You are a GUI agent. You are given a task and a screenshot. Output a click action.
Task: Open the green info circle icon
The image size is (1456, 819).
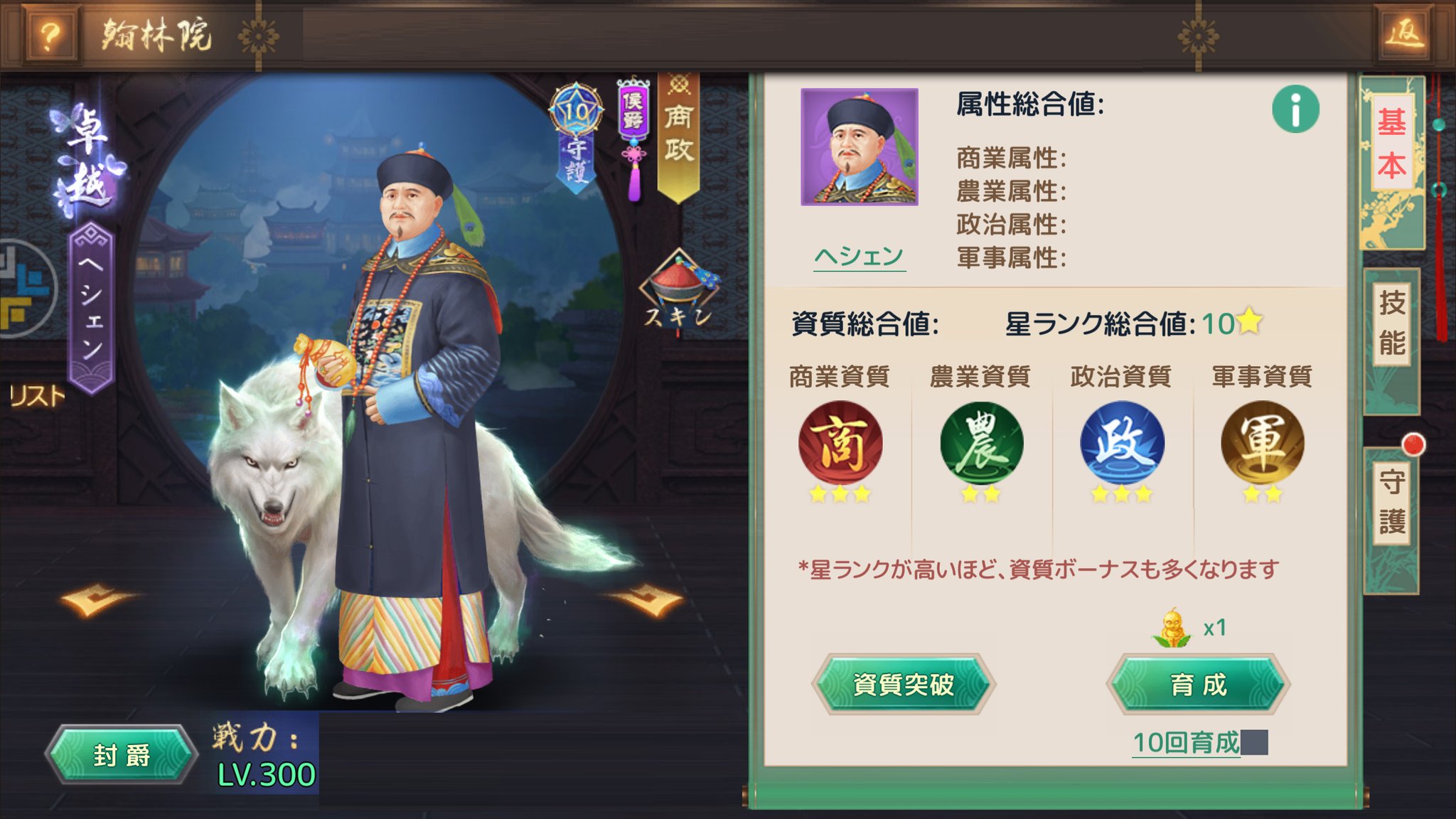pos(1295,109)
